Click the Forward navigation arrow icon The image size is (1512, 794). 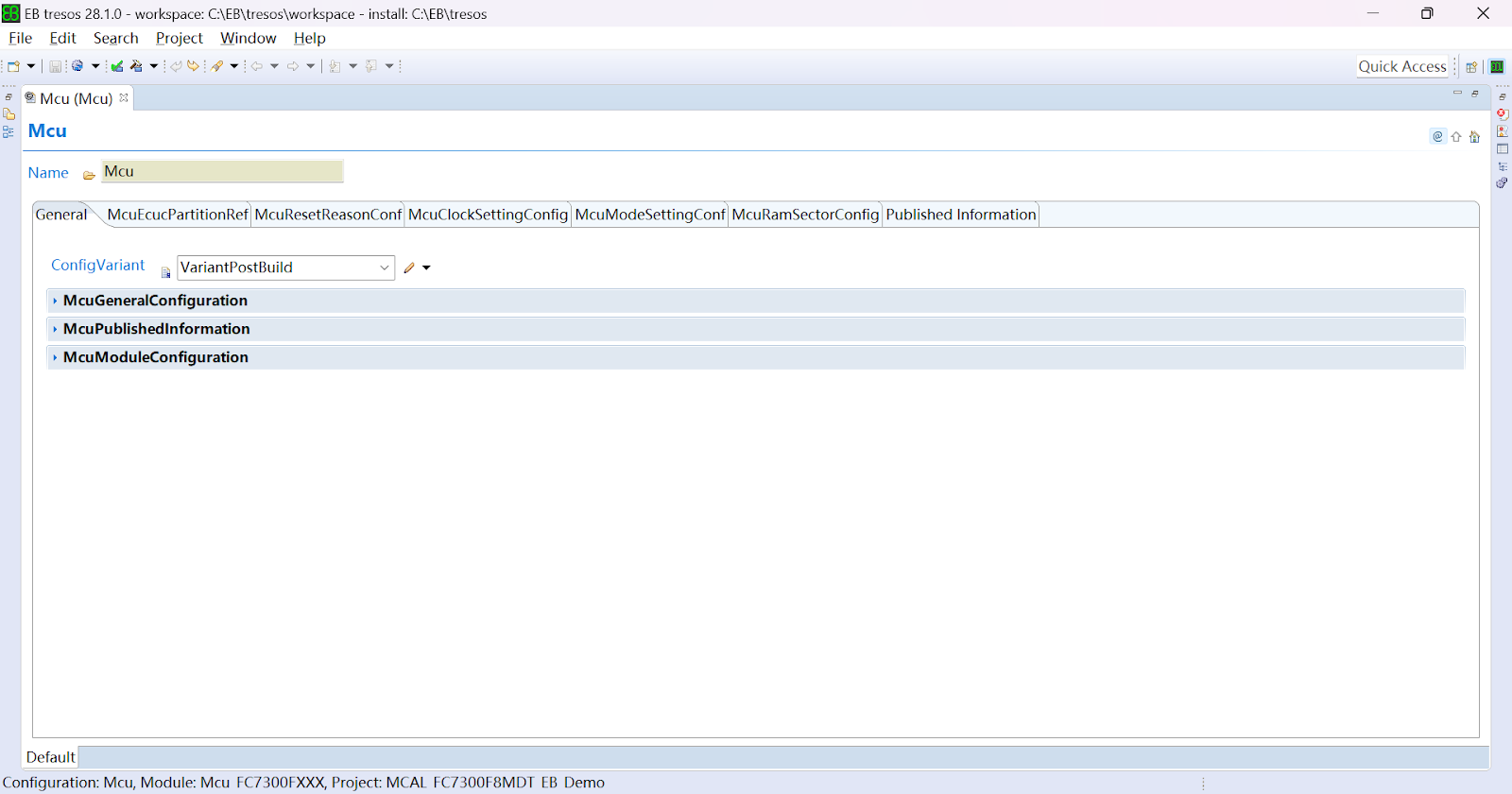click(293, 66)
